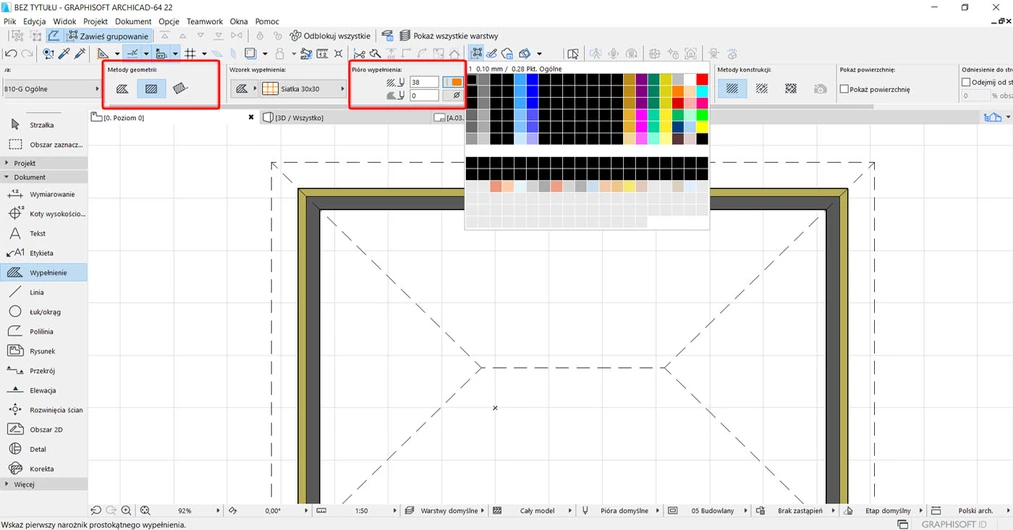Viewport: 1013px width, 530px height.
Task: Select the Rysunek drawing tool
Action: (x=44, y=351)
